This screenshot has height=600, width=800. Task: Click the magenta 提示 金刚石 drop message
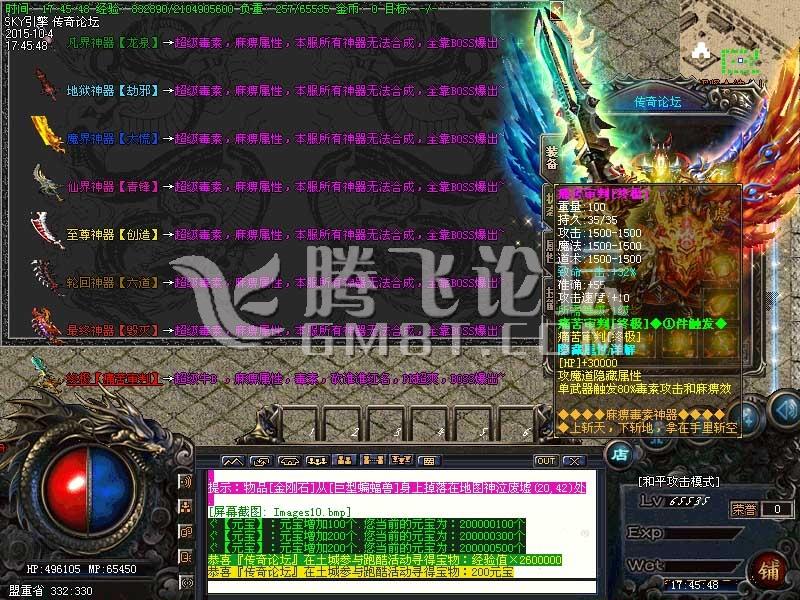coord(396,488)
